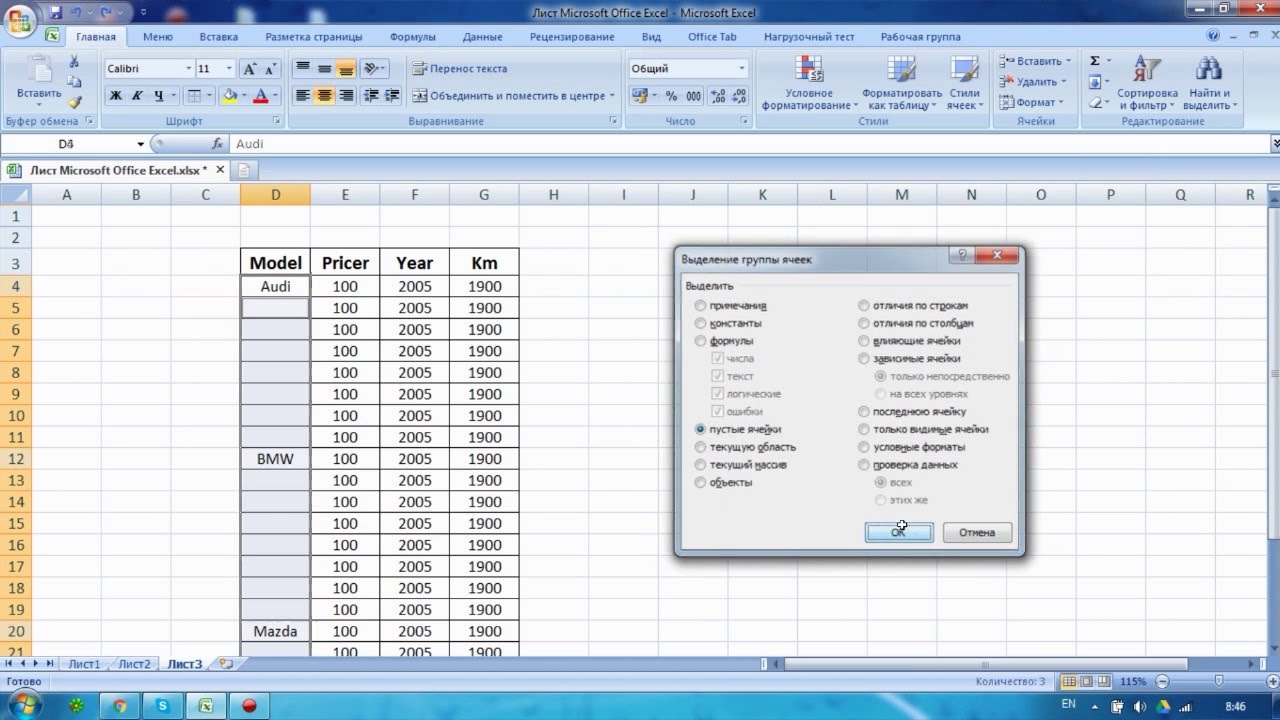Click the Chrome icon in taskbar
The height and width of the screenshot is (720, 1280).
(120, 706)
